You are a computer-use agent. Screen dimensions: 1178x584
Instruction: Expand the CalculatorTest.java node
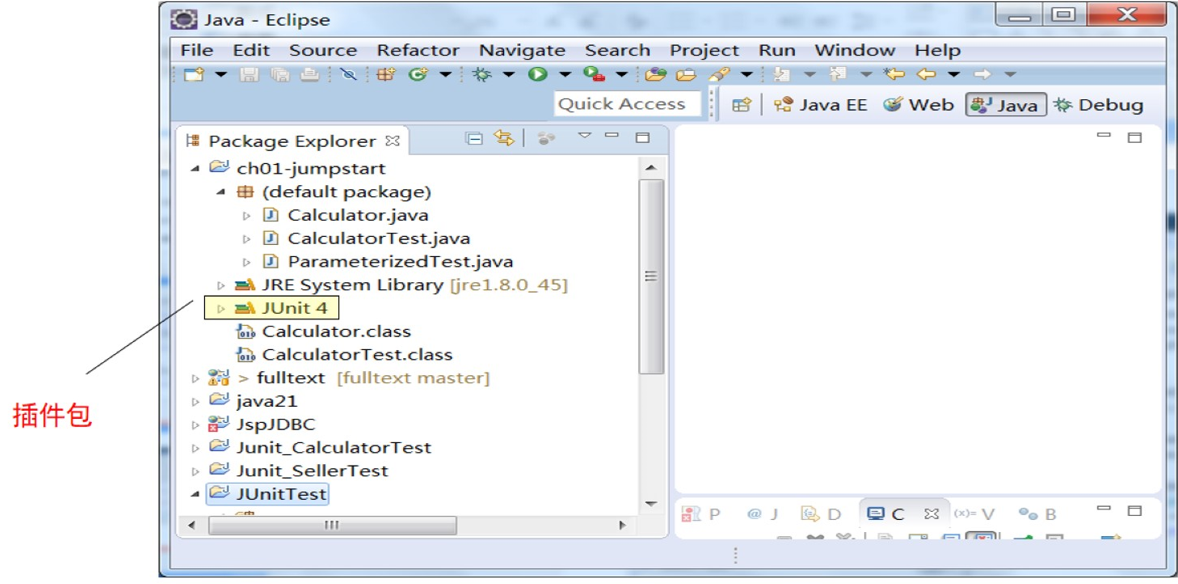(246, 239)
